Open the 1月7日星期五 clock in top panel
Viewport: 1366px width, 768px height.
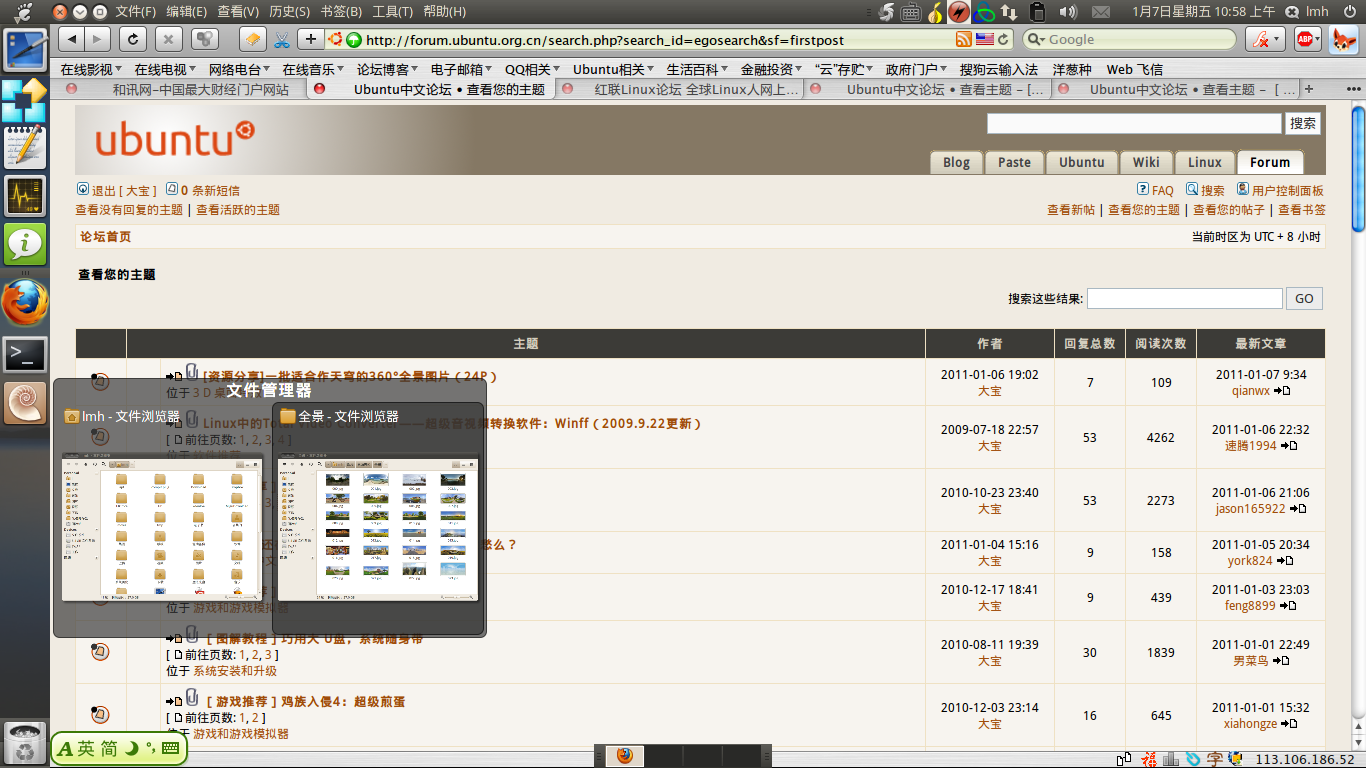click(x=1204, y=12)
